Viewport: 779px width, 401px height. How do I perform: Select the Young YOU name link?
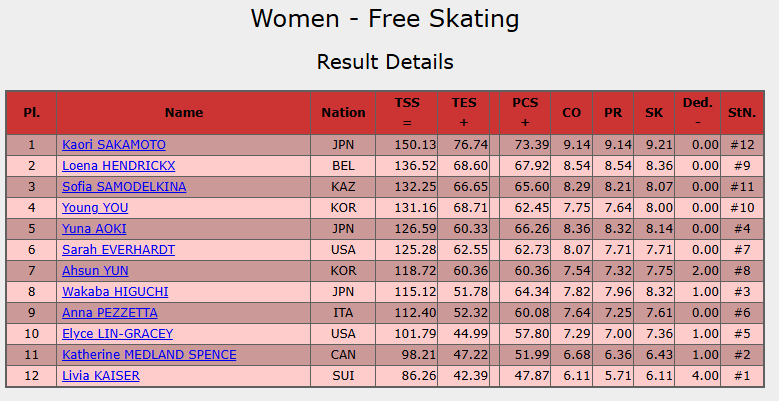coord(95,208)
